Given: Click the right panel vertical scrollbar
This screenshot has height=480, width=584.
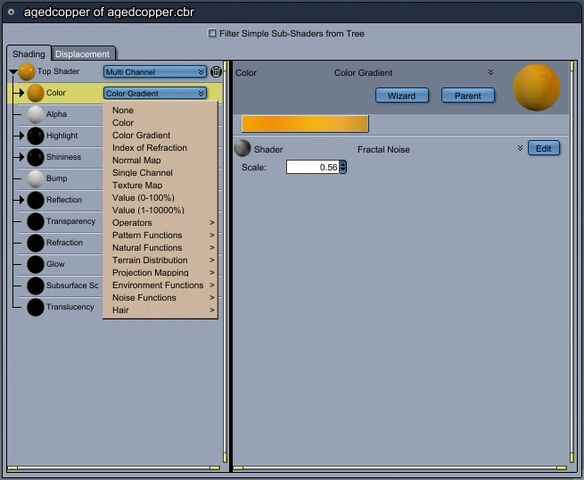Looking at the screenshot, I should coord(572,263).
